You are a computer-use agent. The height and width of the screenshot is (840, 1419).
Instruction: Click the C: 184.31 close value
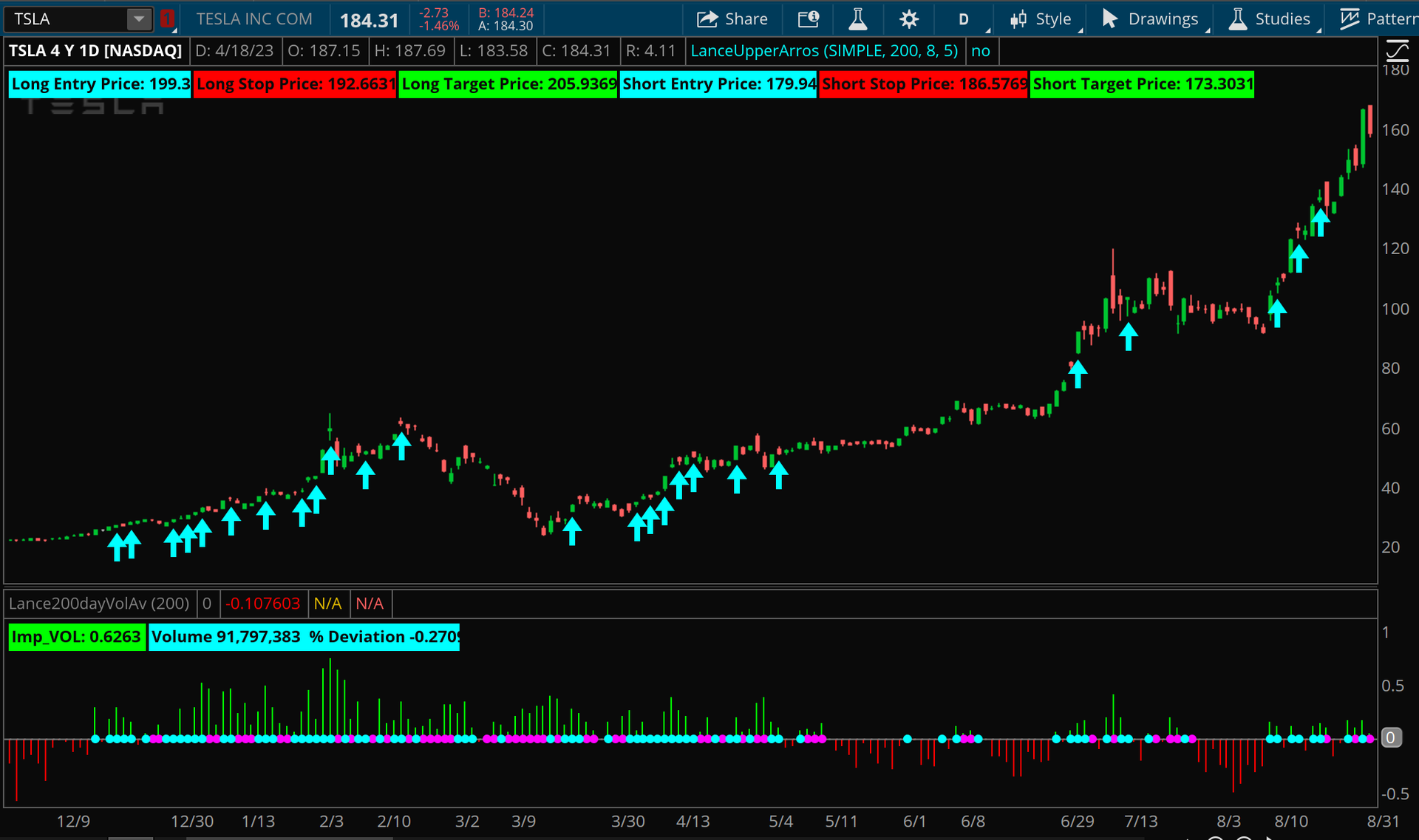click(x=576, y=51)
